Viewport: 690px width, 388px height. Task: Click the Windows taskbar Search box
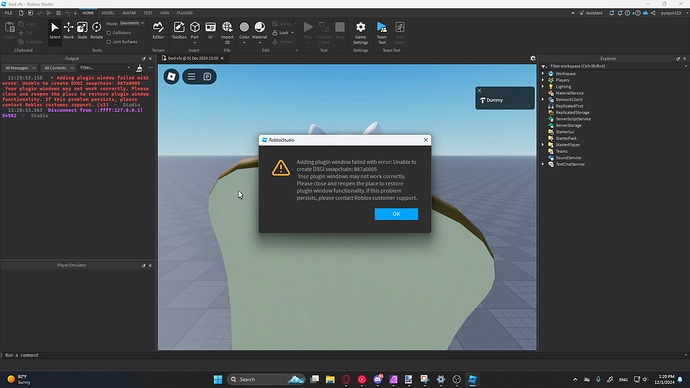point(266,379)
